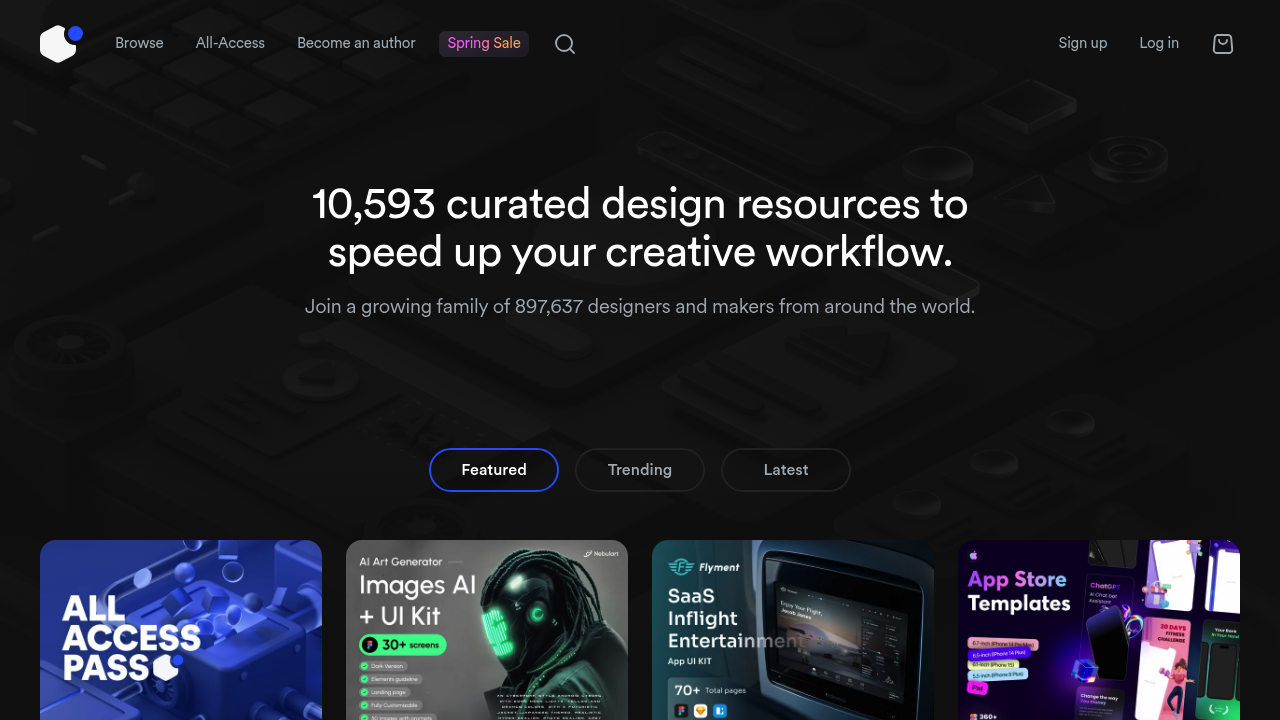This screenshot has height=720, width=1280.
Task: Click the Sign up button
Action: click(1082, 43)
